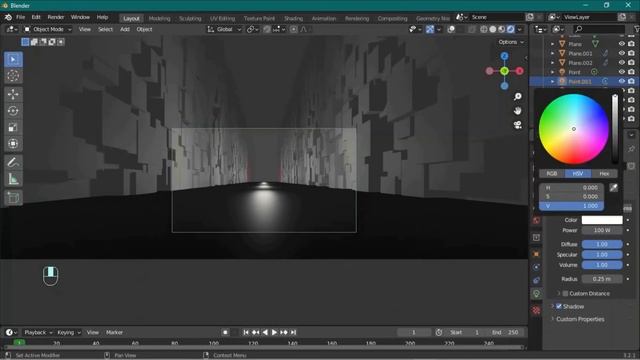640x360 pixels.
Task: Click the Z axis on navigation gizmo
Action: (x=504, y=56)
